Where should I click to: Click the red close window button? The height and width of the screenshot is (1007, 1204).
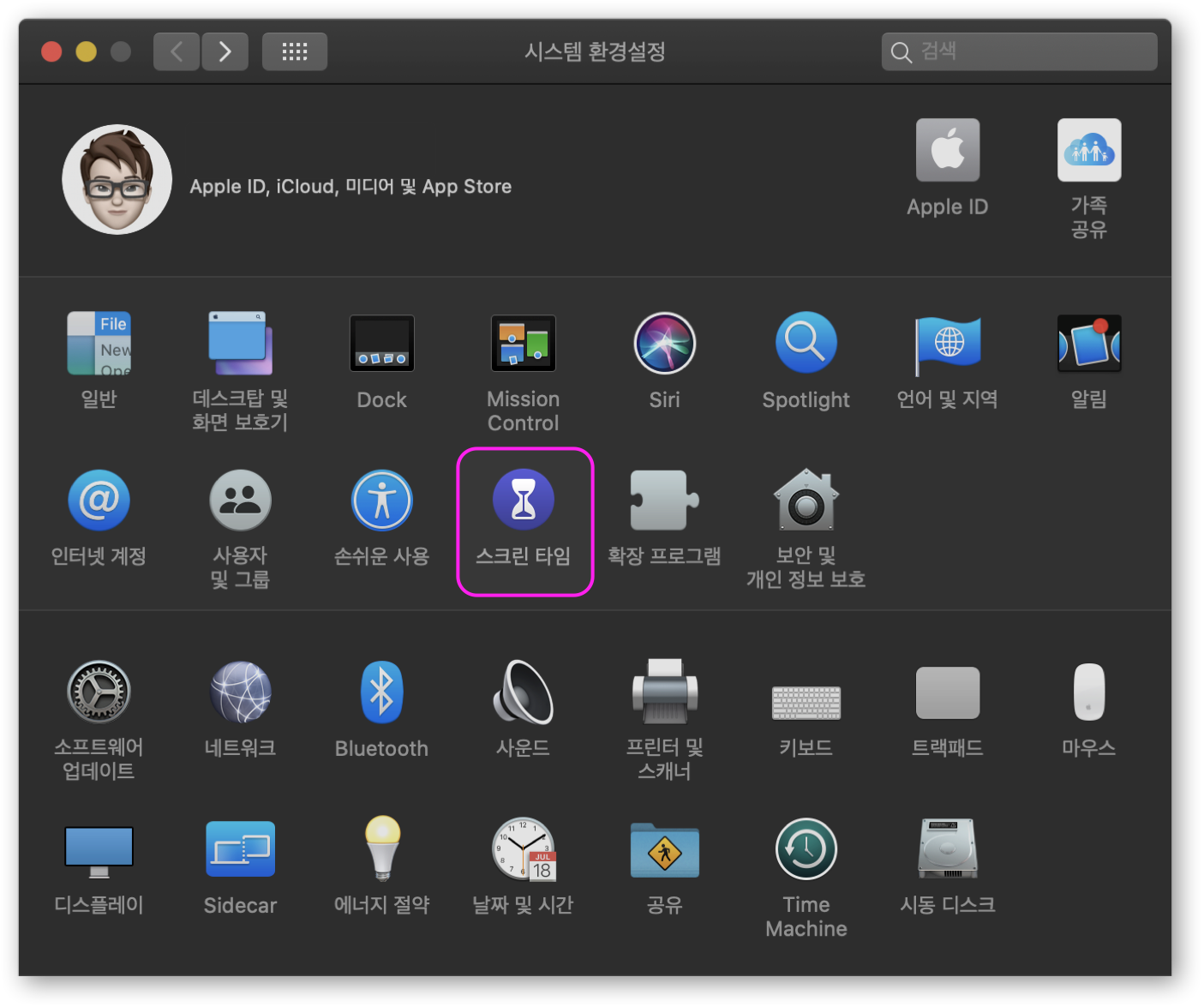tap(51, 51)
